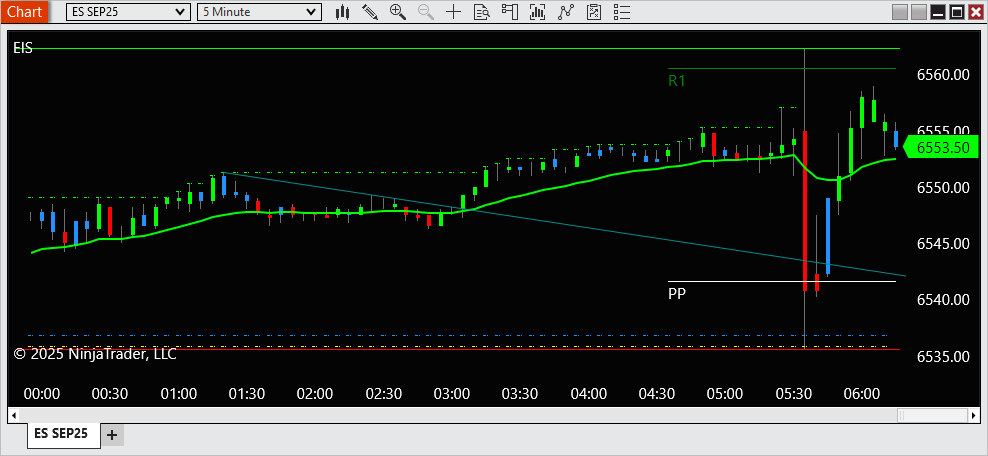Click the 06:00 time axis label

coord(861,394)
